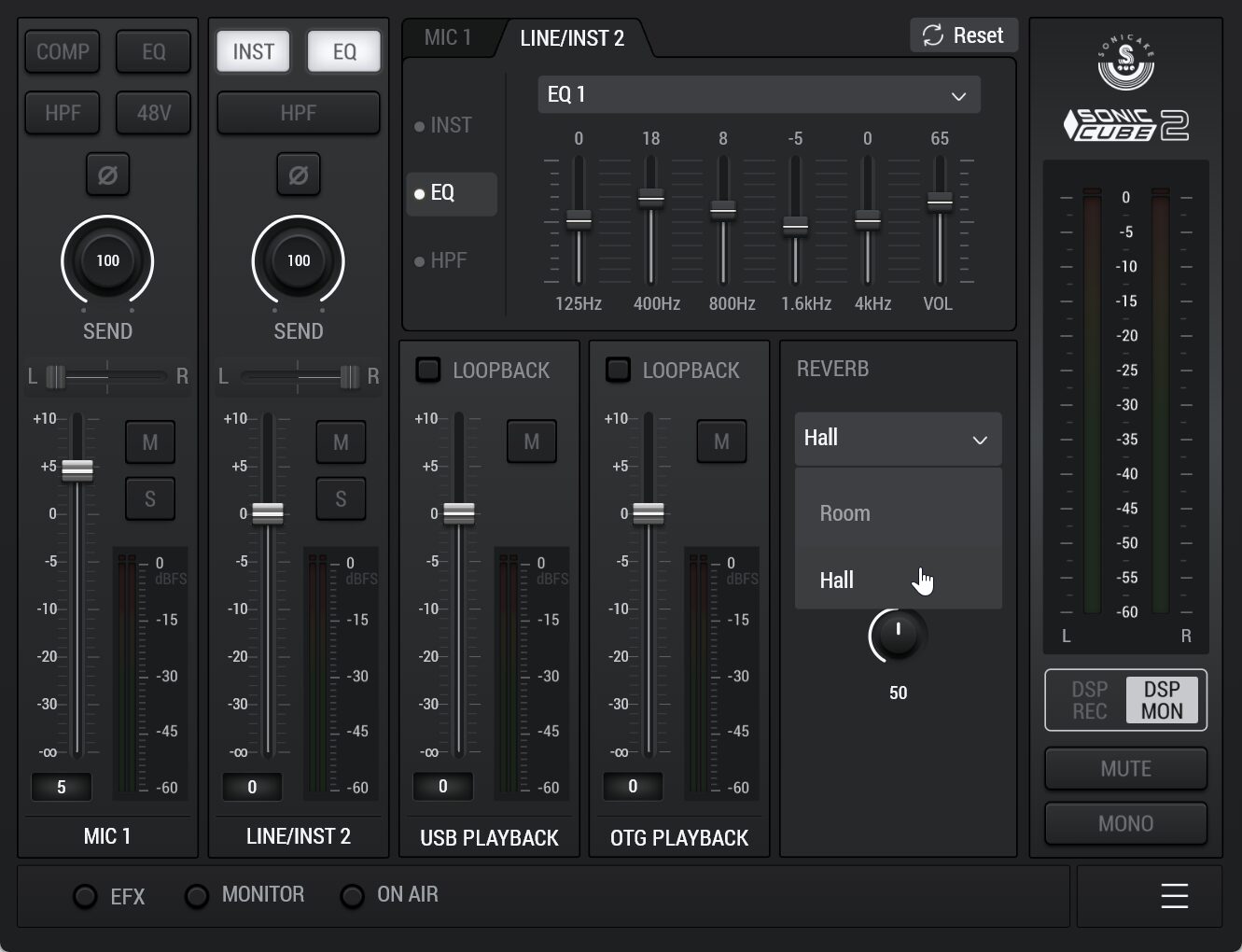Click the LINE/INST 2 pan slider handle
1242x952 pixels.
(350, 376)
